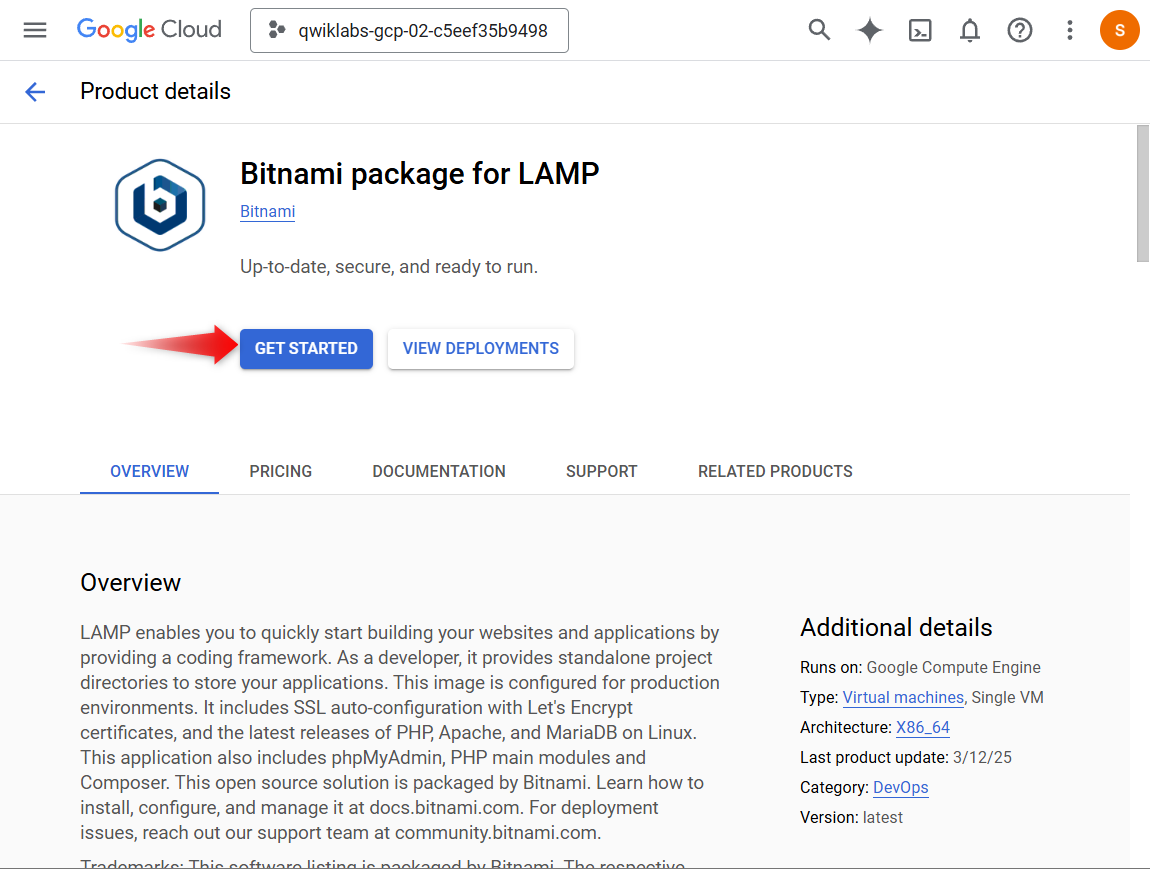Screen dimensions: 1150x869
Task: Click the VIEW DEPLOYMENTS button
Action: coord(481,348)
